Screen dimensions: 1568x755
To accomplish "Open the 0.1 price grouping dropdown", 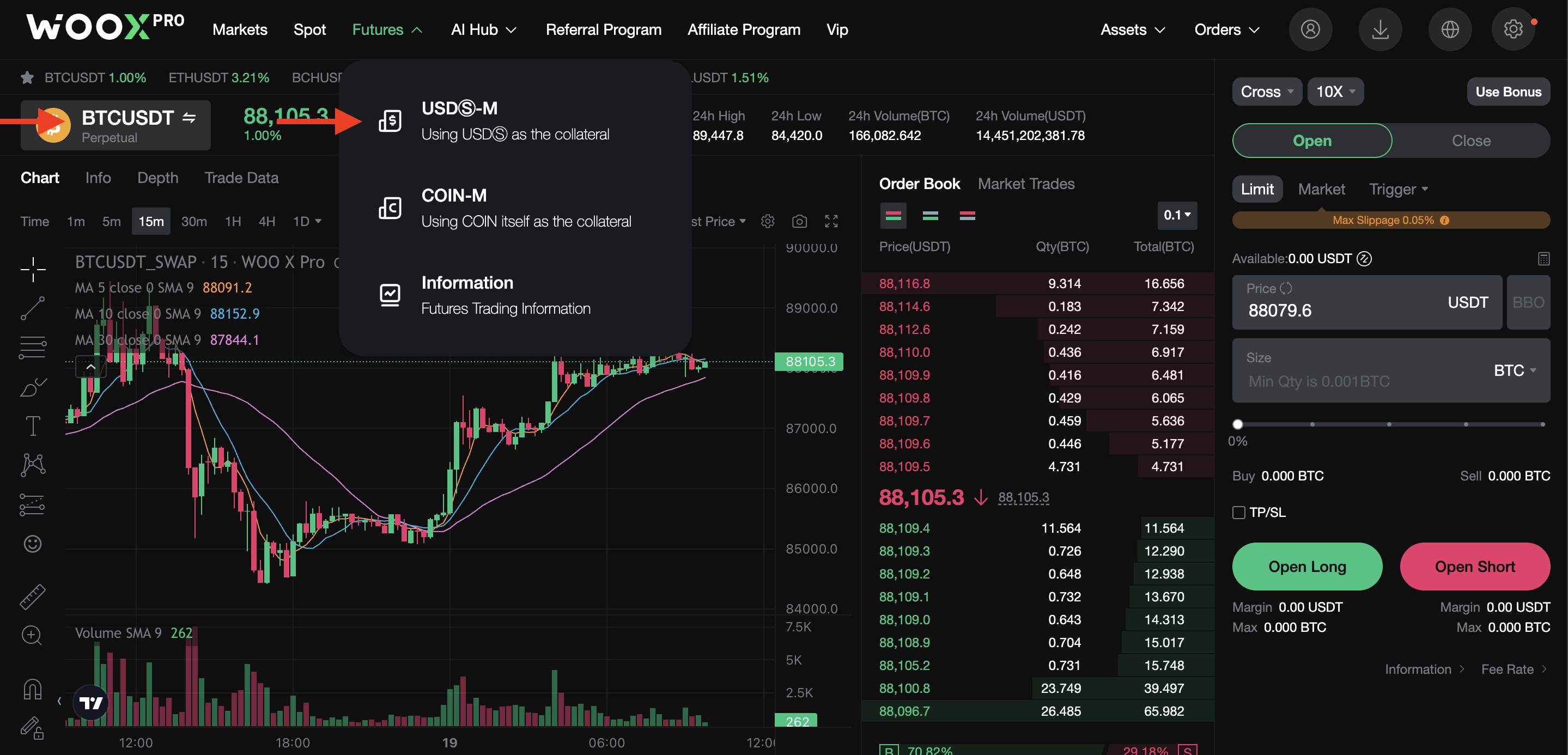I will (1177, 215).
